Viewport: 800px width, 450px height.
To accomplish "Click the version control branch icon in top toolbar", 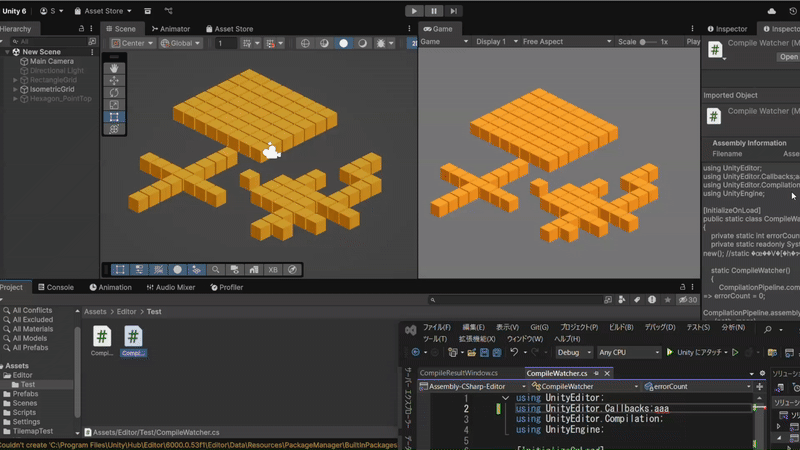I will 168,11.
